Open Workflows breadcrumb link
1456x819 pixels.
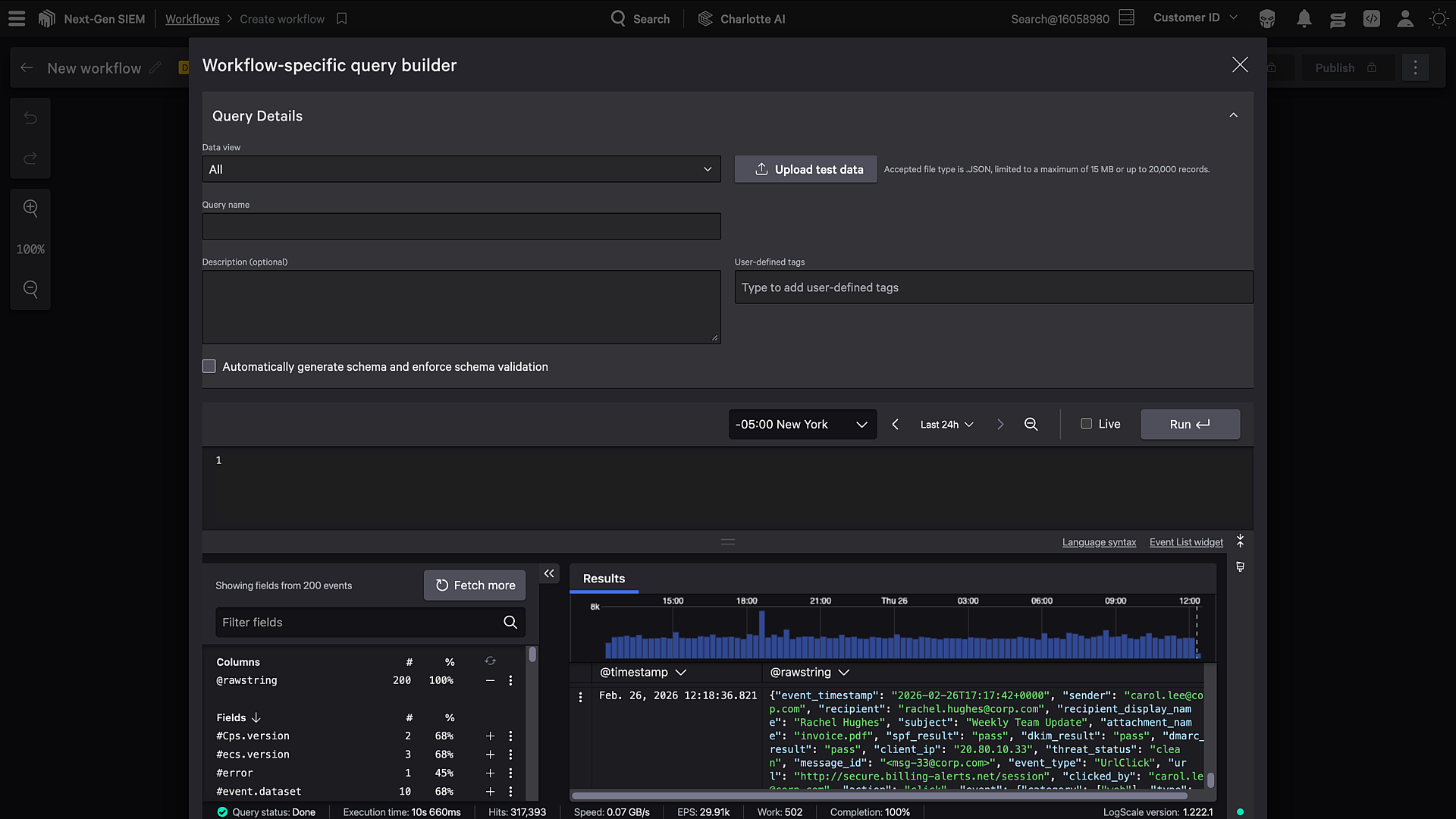[192, 19]
